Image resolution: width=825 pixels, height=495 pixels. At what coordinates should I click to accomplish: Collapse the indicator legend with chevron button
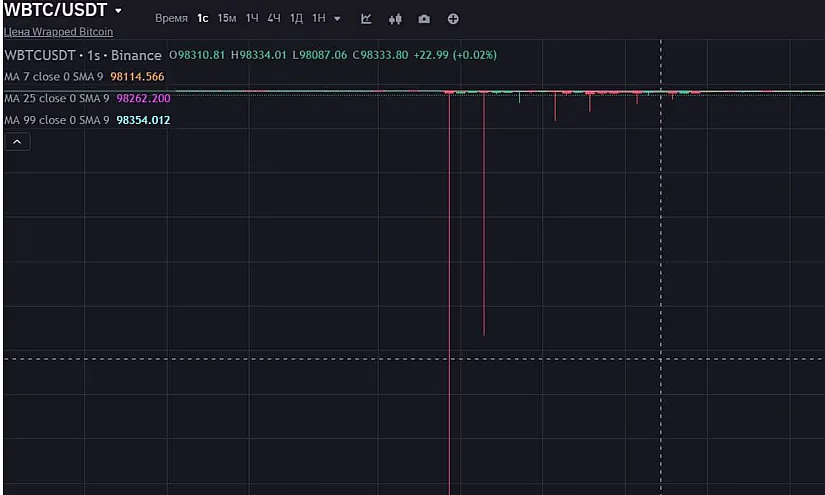pyautogui.click(x=17, y=142)
